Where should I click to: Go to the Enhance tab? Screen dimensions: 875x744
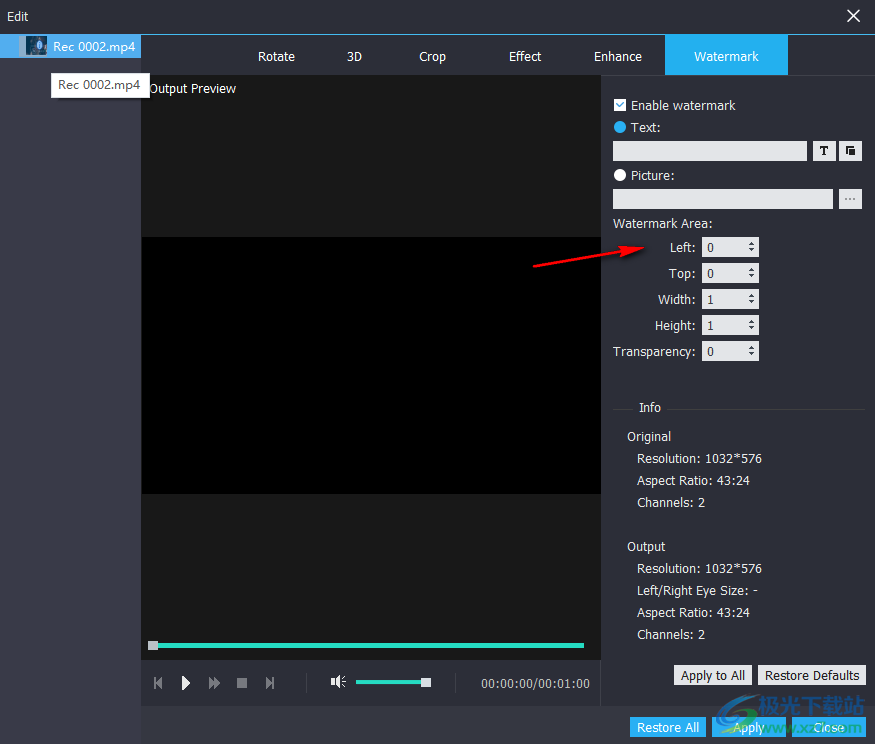point(618,56)
